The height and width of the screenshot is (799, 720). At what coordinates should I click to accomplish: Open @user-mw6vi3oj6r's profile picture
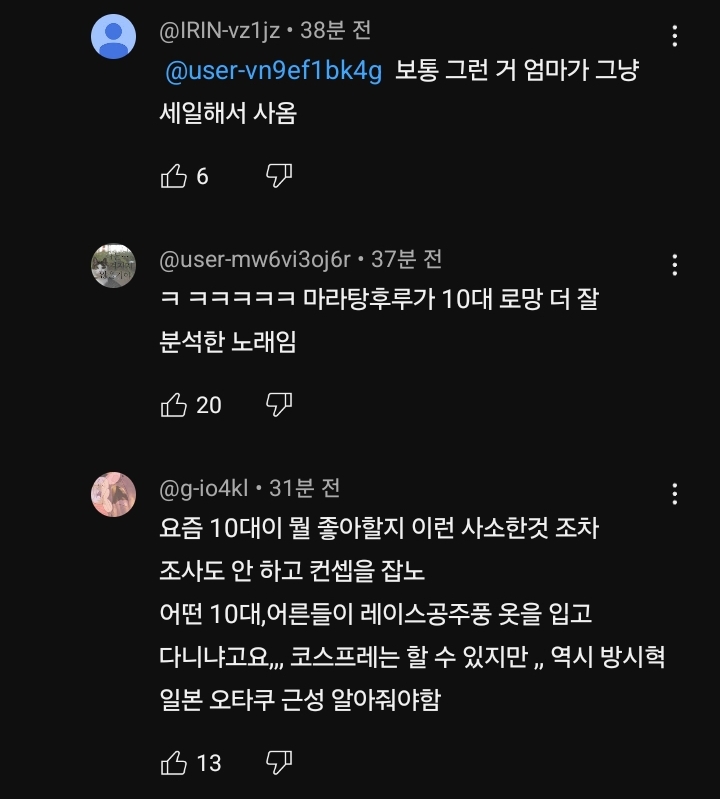point(113,266)
